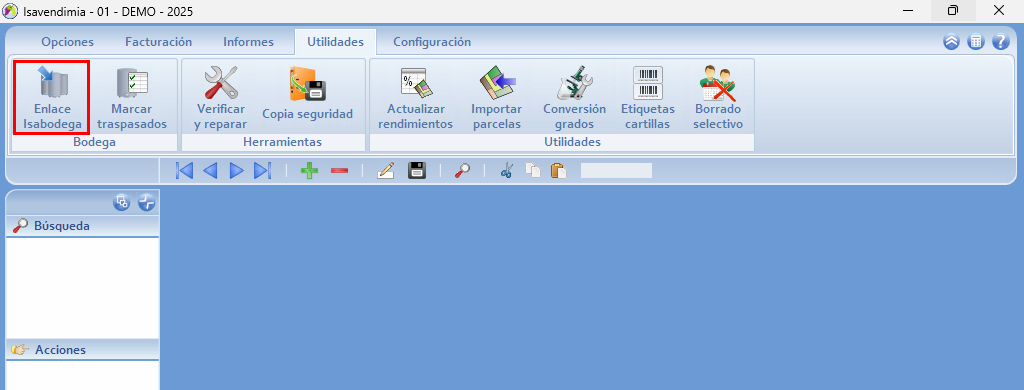Switch to Facturación tab
This screenshot has width=1024, height=390.
(159, 42)
